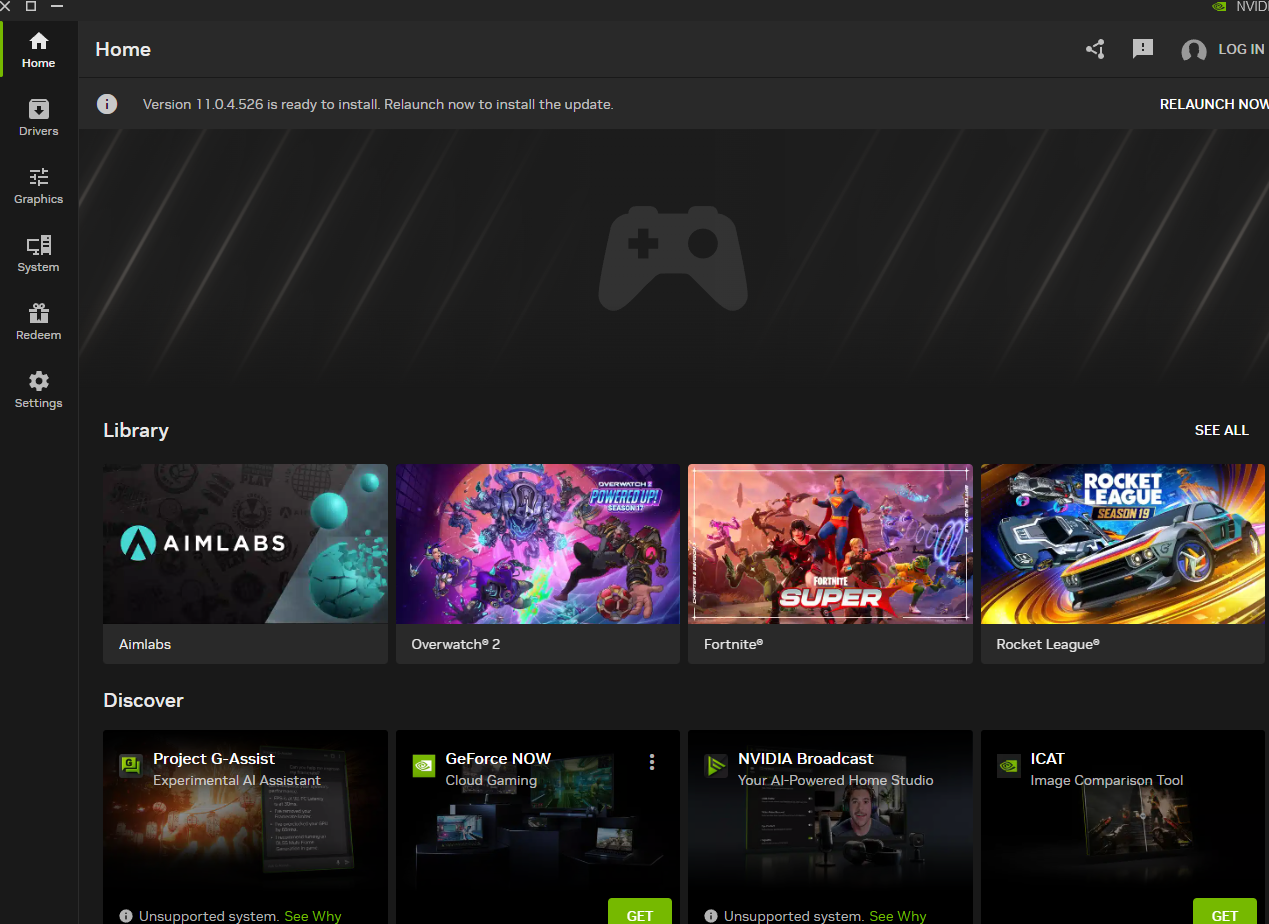Click the NVIDIA Broadcast app icon
Viewport: 1269px width, 924px height.
click(x=716, y=765)
